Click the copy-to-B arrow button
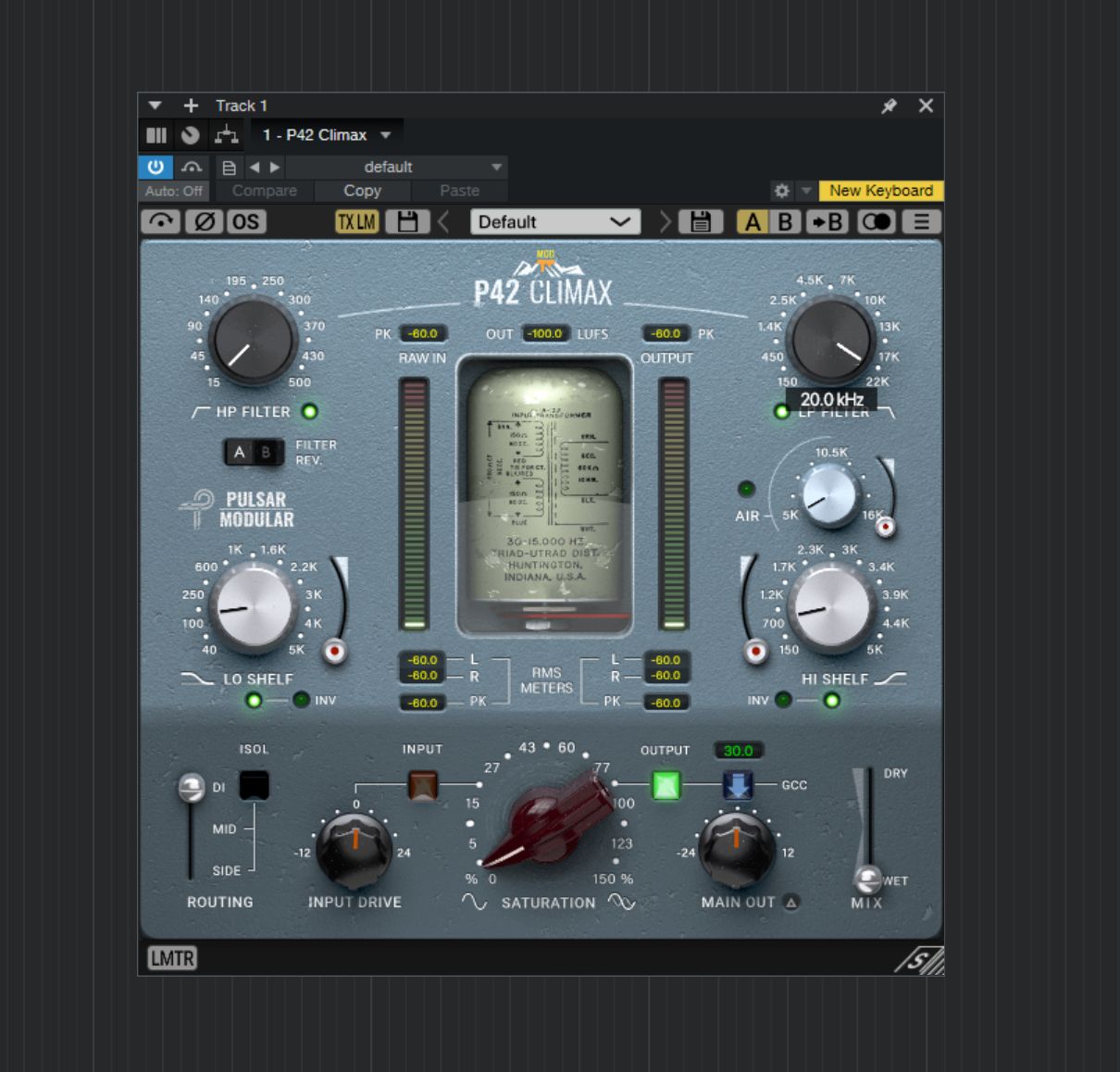This screenshot has width=1120, height=1072. tap(827, 222)
